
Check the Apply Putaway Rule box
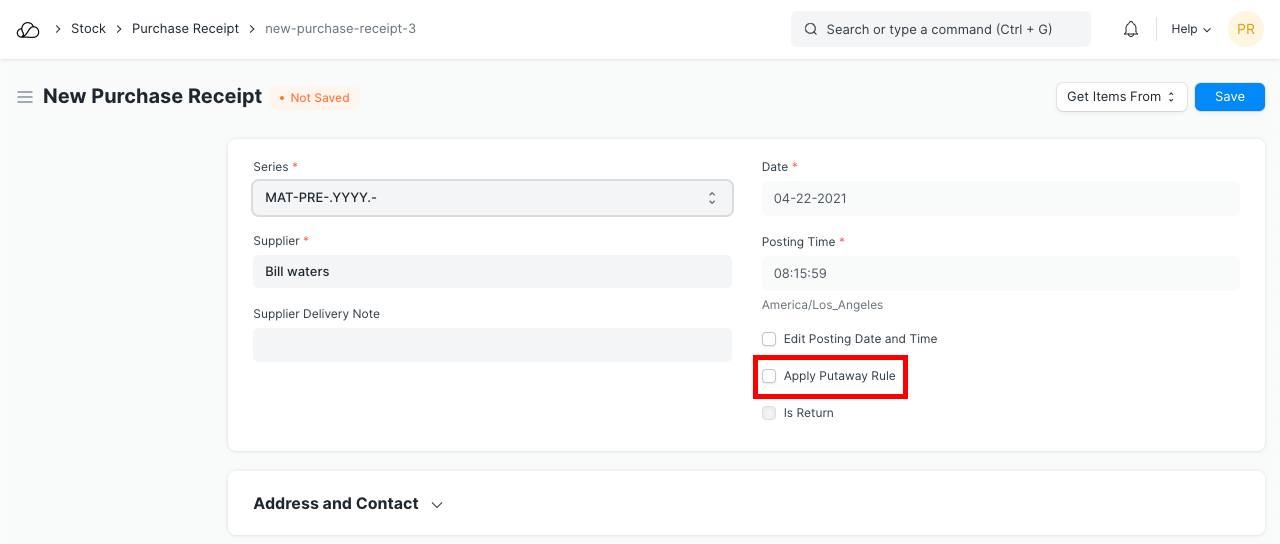[769, 376]
